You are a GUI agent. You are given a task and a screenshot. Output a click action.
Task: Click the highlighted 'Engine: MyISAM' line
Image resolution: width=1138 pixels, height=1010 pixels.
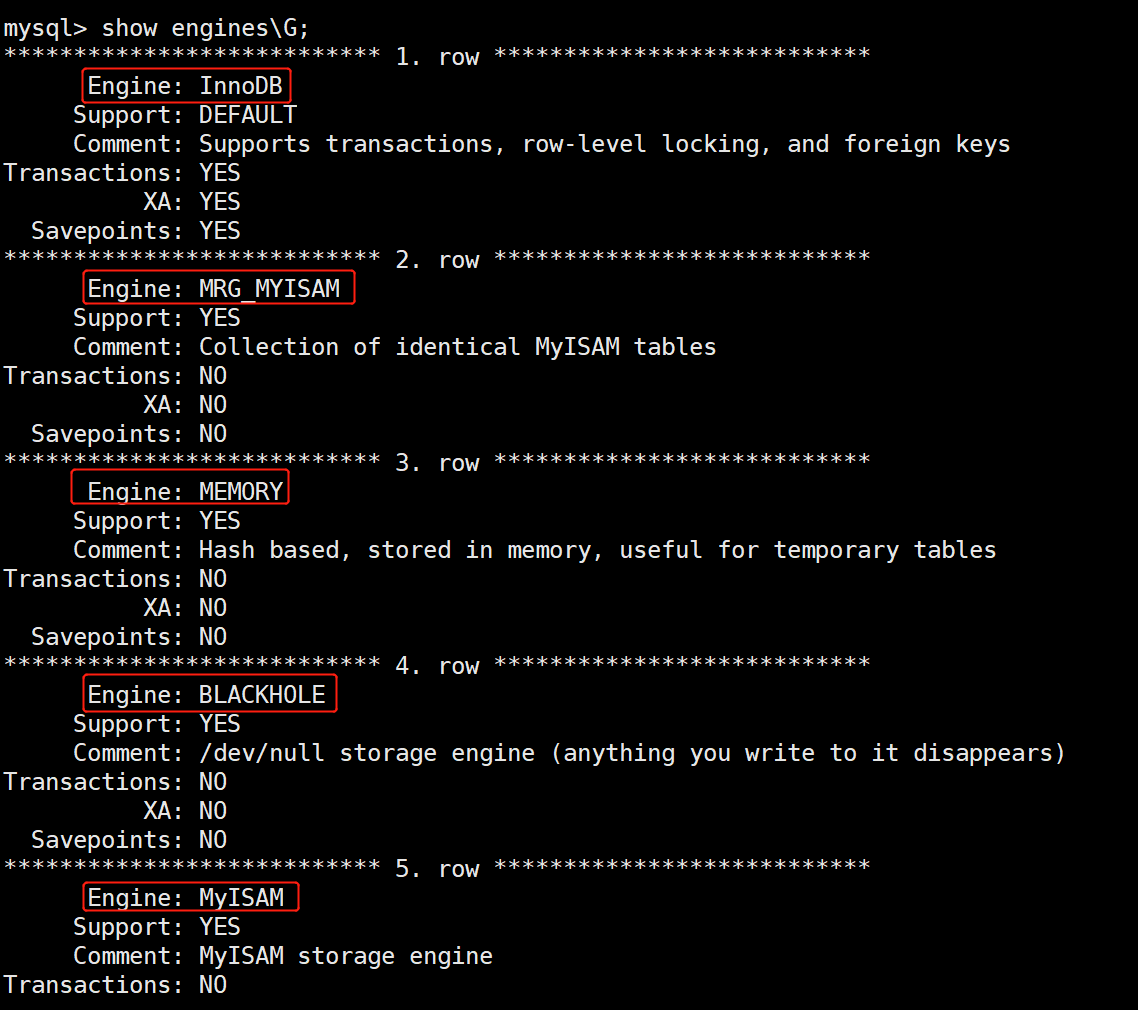click(186, 897)
